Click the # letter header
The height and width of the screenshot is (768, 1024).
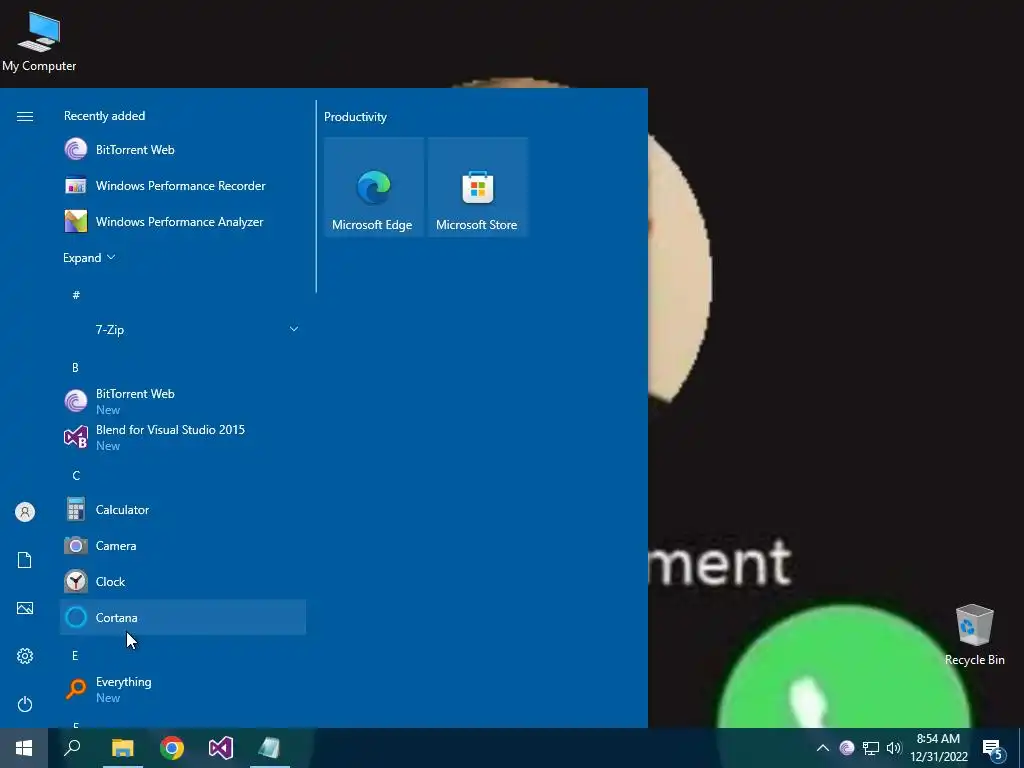pyautogui.click(x=76, y=295)
